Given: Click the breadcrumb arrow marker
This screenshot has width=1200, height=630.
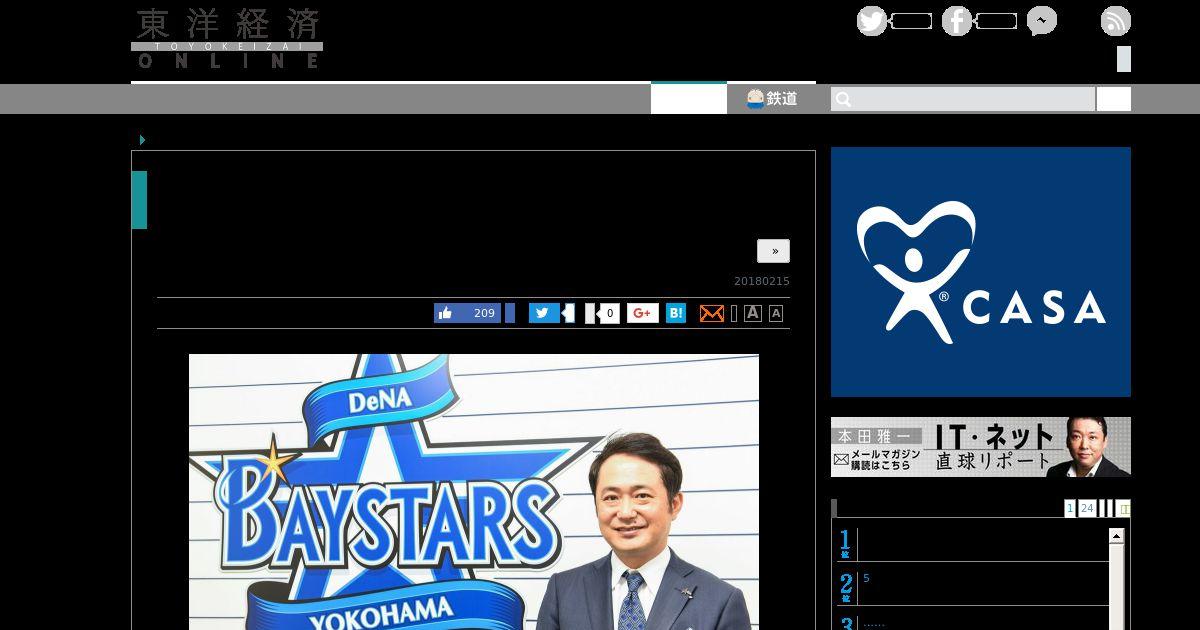Looking at the screenshot, I should click(x=142, y=140).
